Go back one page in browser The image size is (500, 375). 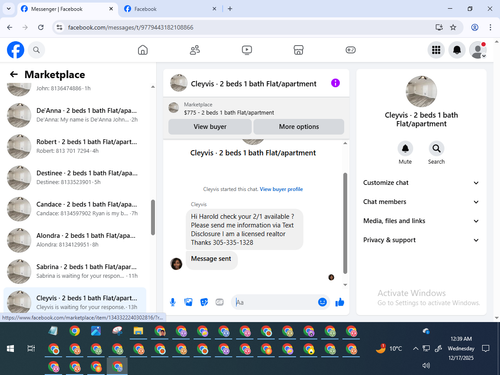click(10, 27)
